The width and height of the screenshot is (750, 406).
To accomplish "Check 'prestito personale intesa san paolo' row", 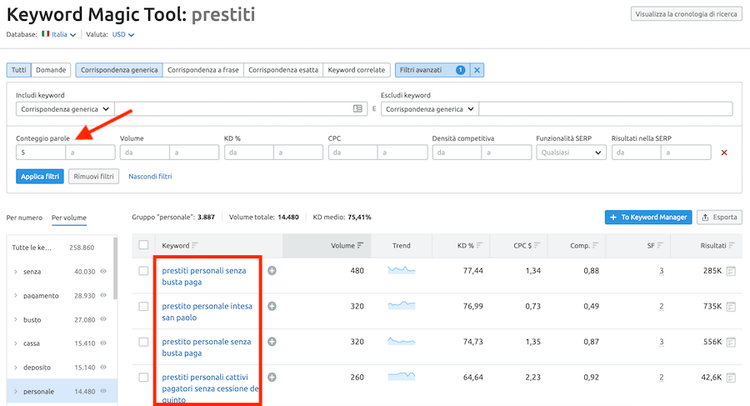I will click(143, 306).
